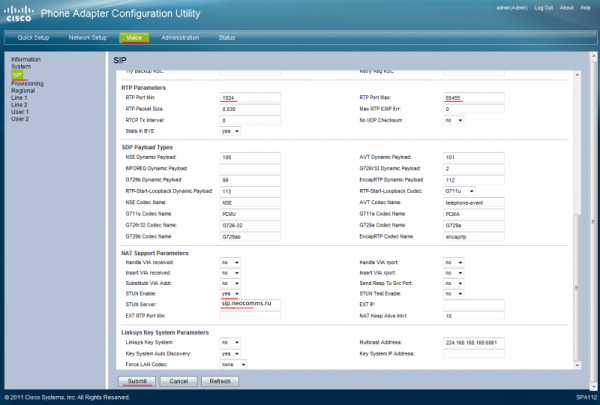Viewport: 600px width, 405px height.
Task: Switch to the Network Setup tab
Action: coord(87,37)
